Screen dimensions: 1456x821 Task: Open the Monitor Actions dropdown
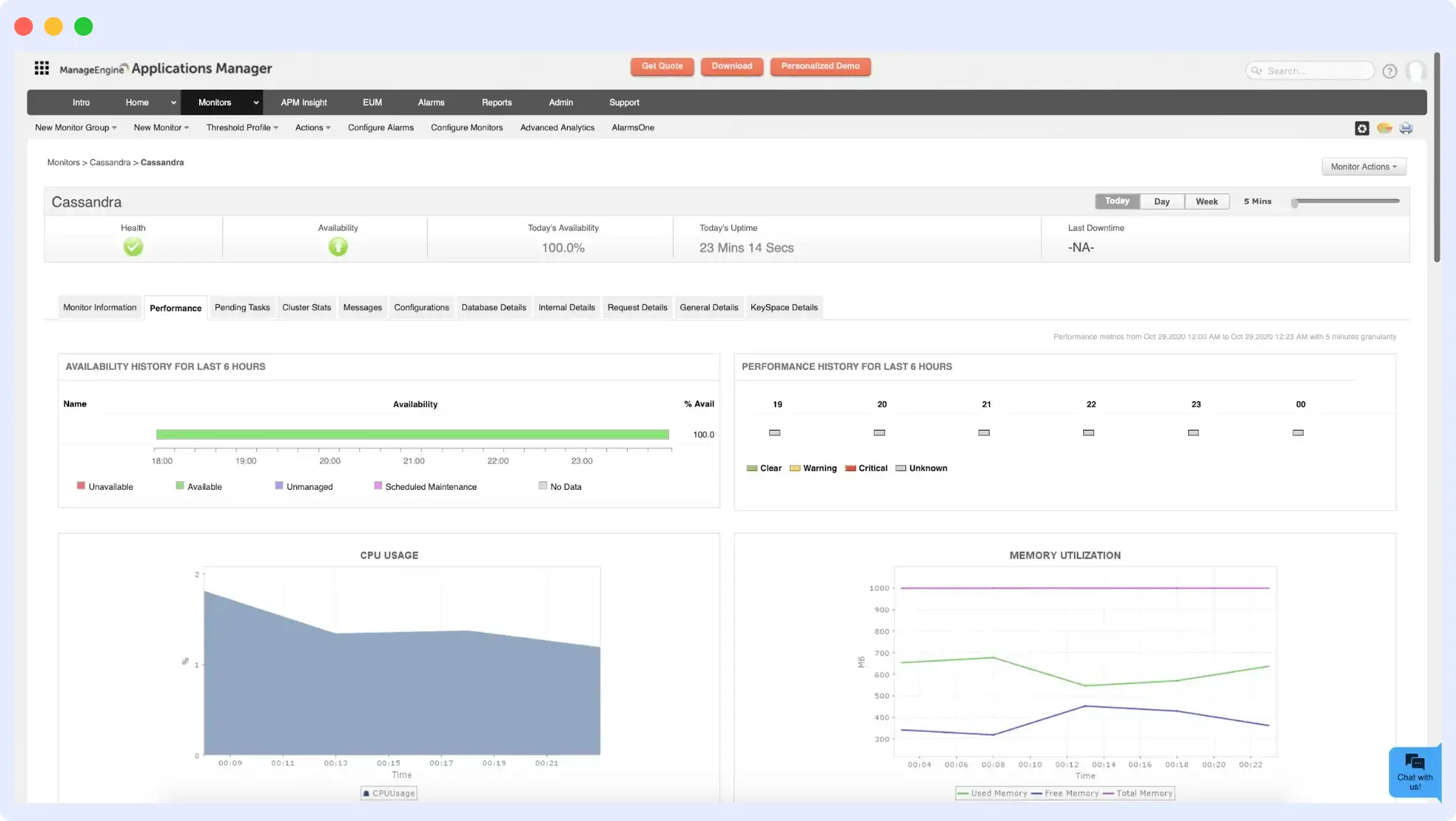tap(1363, 166)
